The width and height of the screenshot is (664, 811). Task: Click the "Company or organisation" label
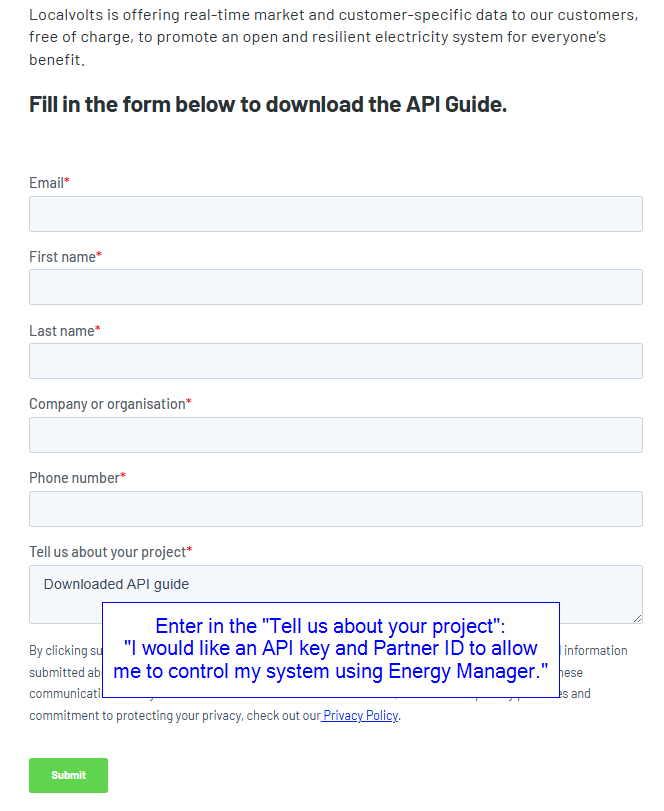tap(107, 404)
